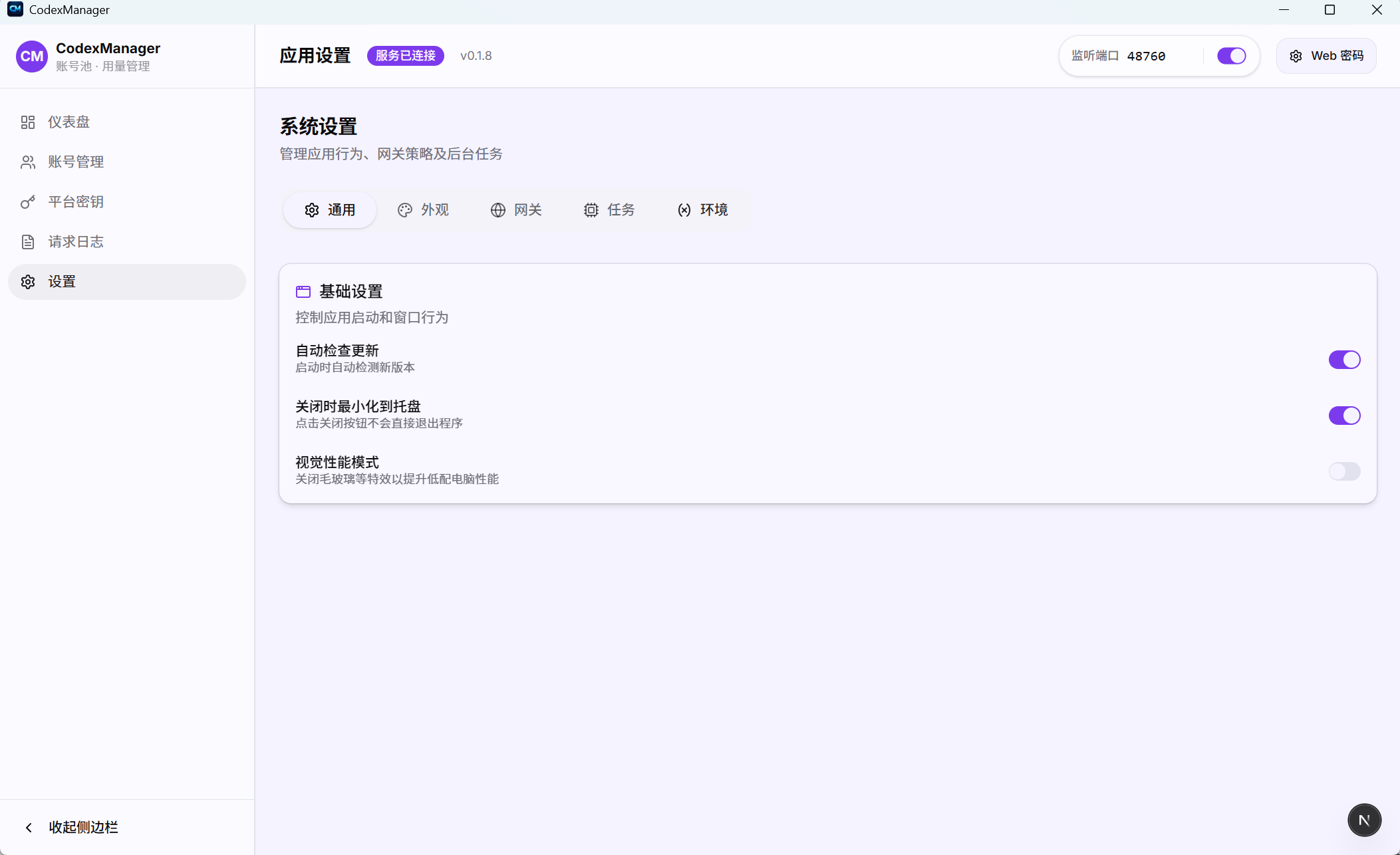Click the 设置 gear icon in sidebar

[28, 281]
